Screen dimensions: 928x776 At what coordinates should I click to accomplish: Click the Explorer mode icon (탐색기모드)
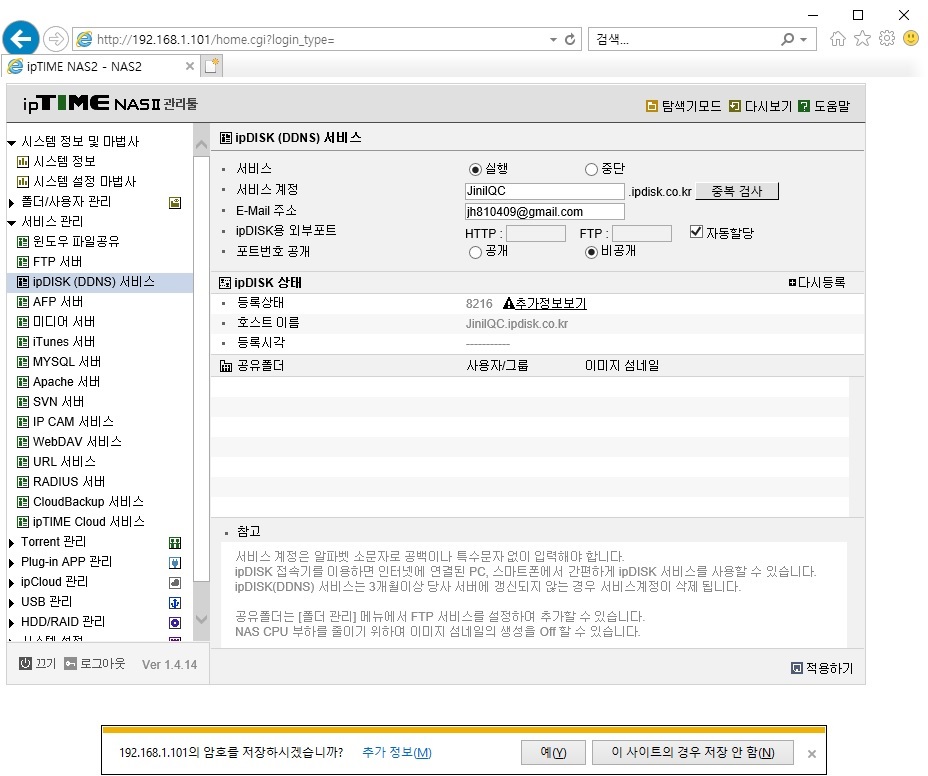pos(652,107)
